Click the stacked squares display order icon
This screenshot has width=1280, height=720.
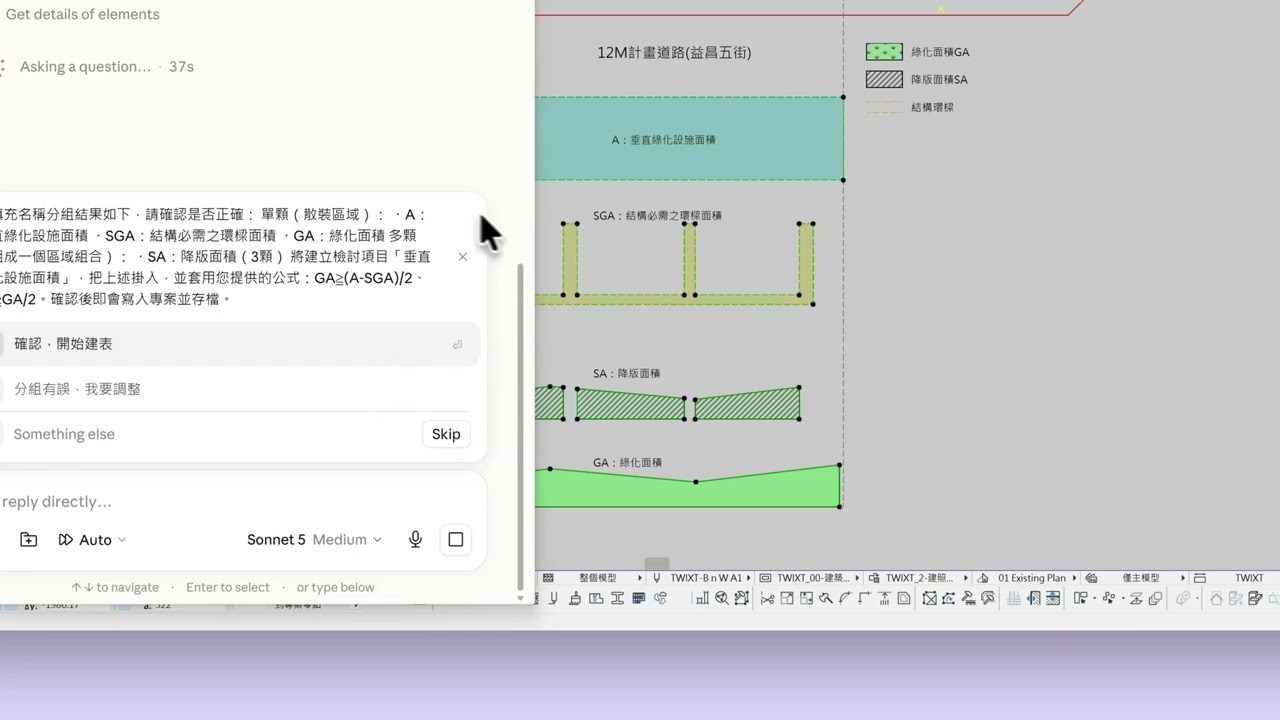point(1155,598)
